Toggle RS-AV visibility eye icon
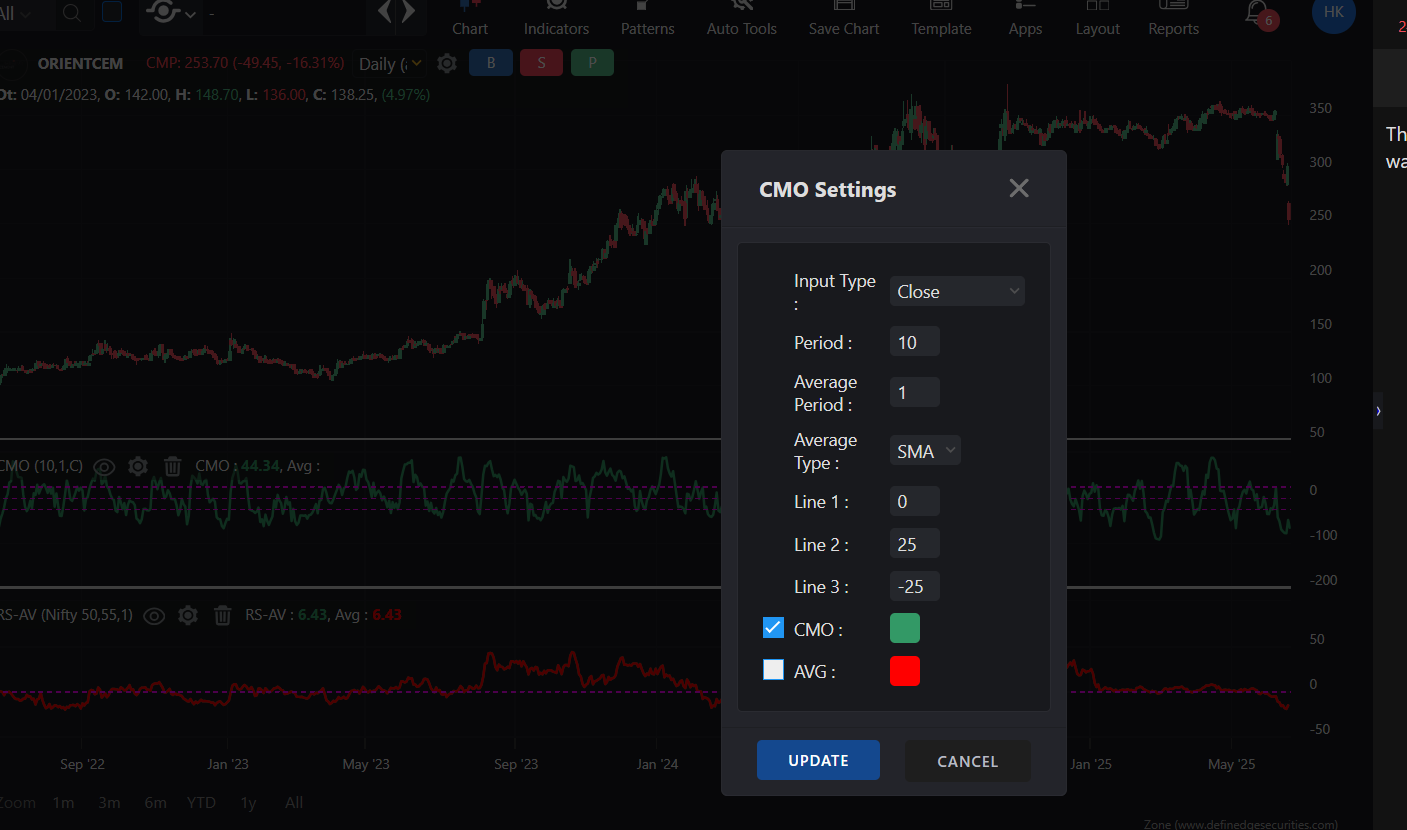 [x=154, y=615]
